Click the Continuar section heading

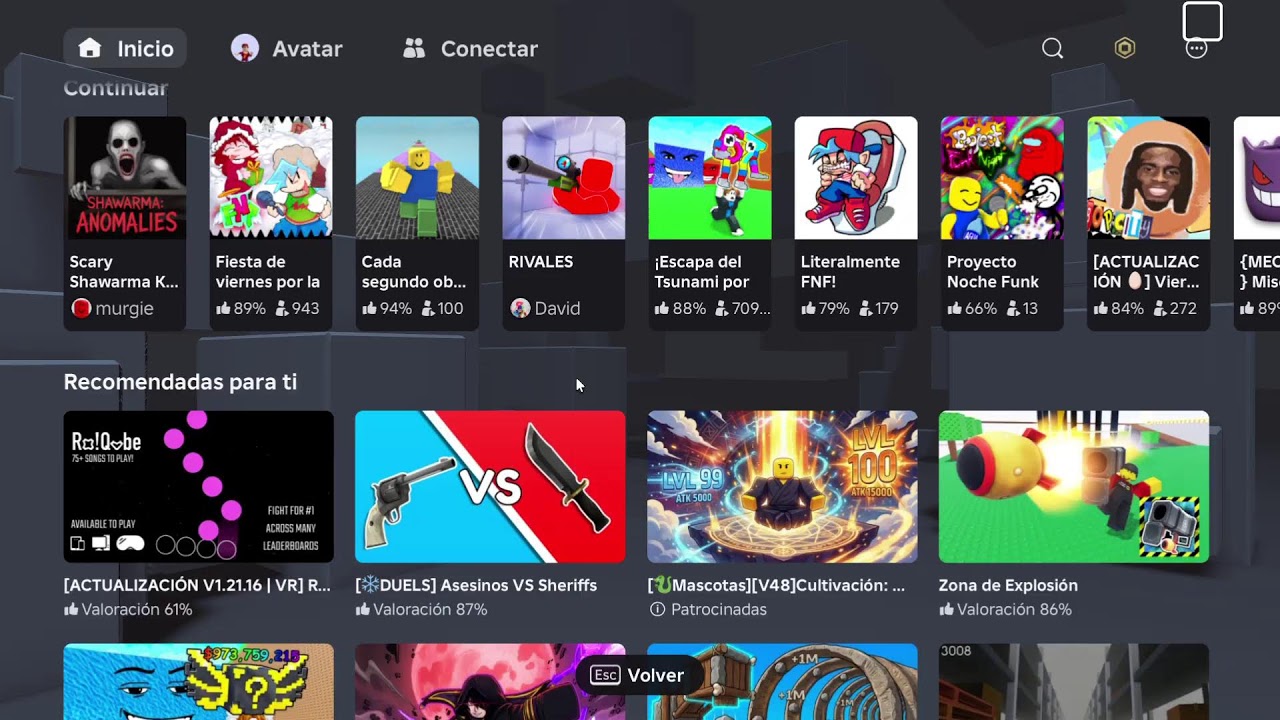pyautogui.click(x=116, y=88)
